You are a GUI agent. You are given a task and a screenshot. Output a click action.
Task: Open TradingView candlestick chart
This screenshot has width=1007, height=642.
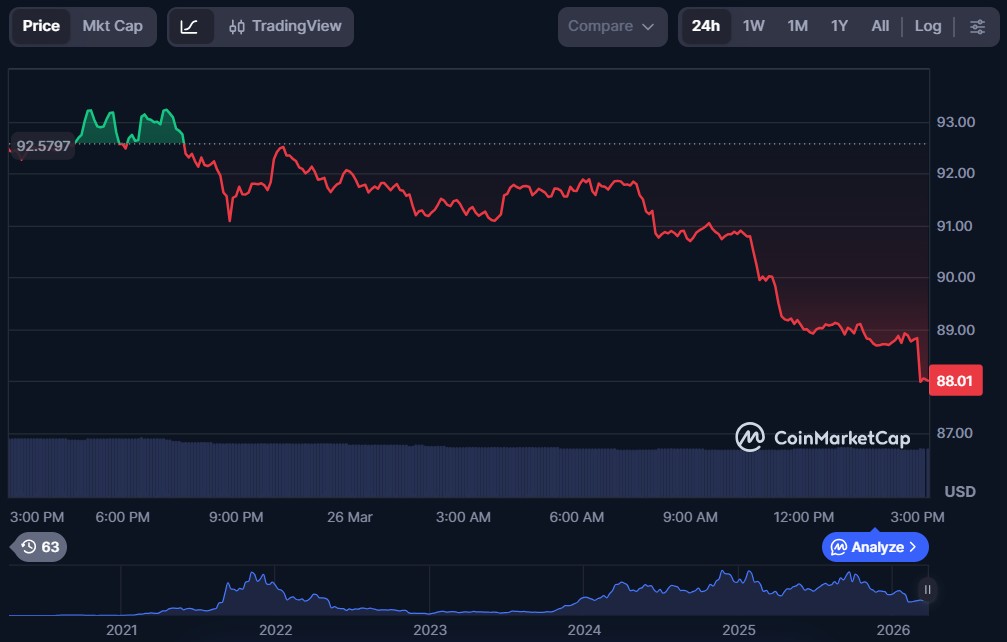283,26
